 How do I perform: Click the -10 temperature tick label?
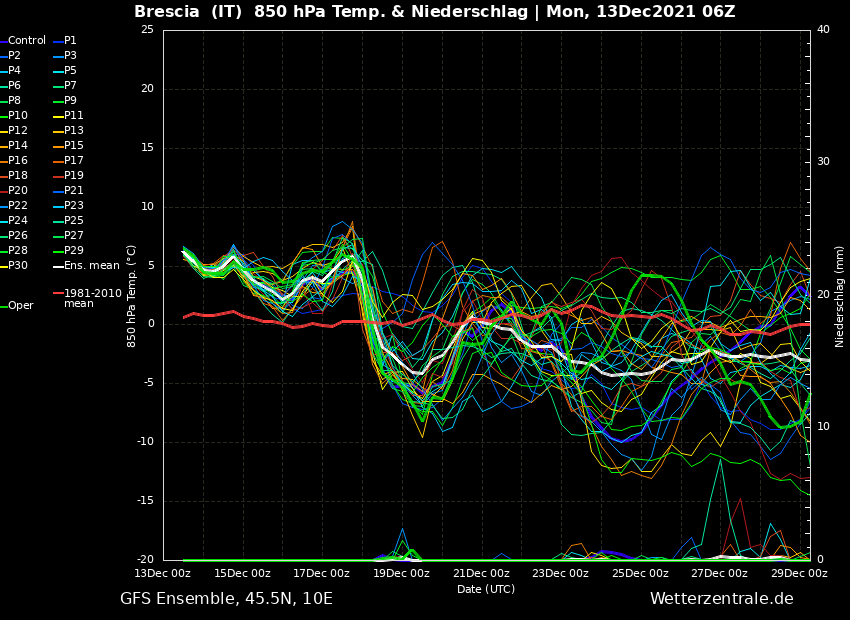coord(146,442)
